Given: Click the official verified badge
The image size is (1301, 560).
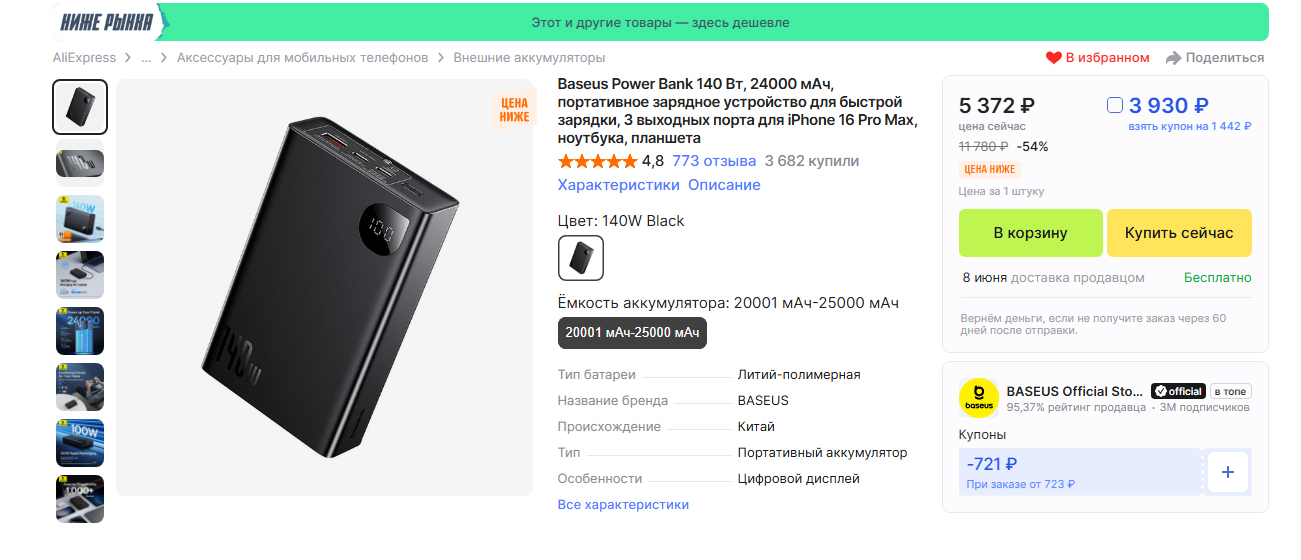Looking at the screenshot, I should point(1178,391).
